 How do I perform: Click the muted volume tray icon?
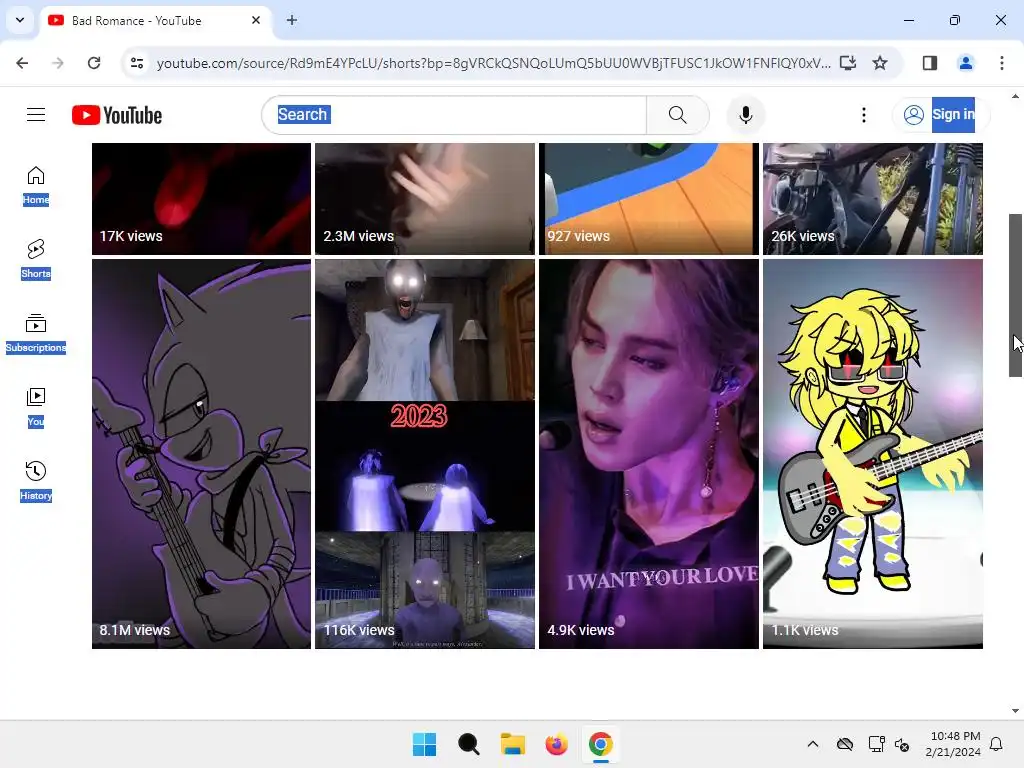(902, 744)
